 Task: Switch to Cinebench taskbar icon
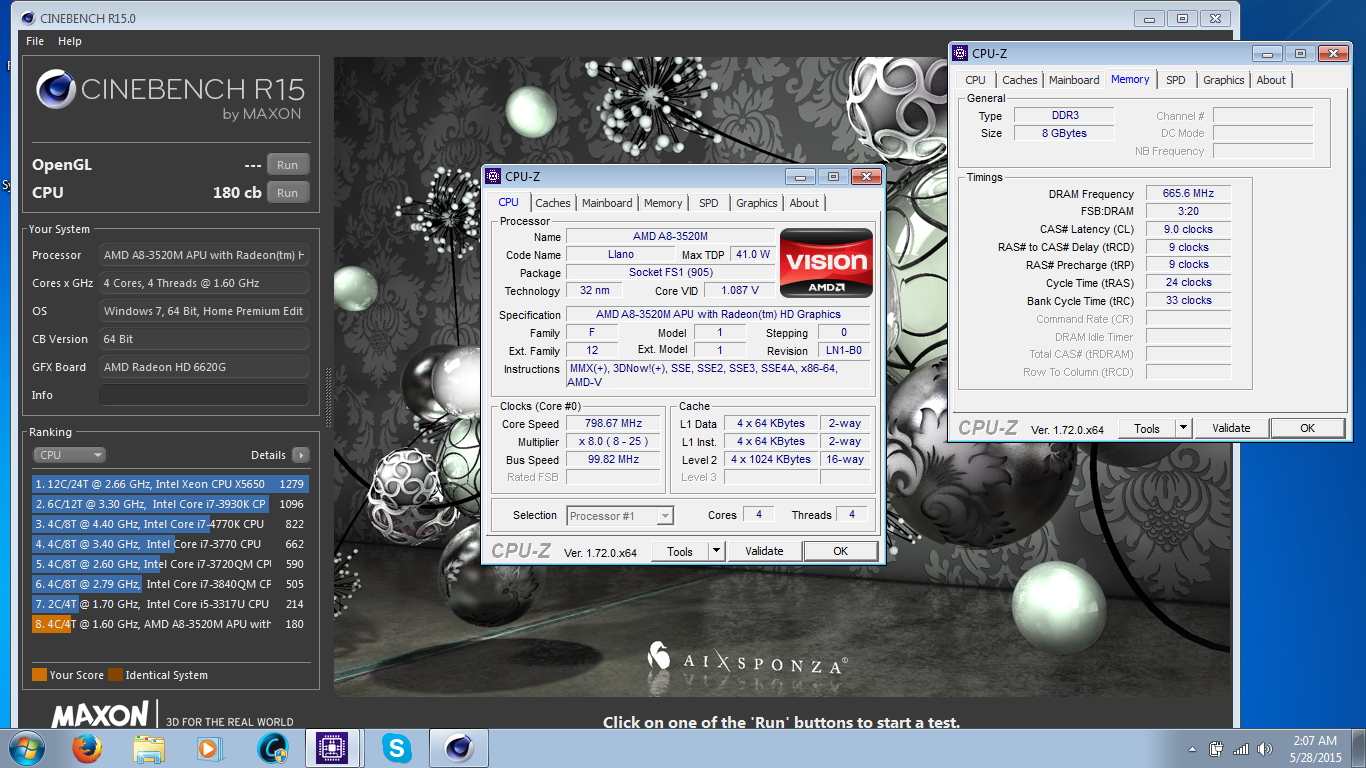[459, 748]
